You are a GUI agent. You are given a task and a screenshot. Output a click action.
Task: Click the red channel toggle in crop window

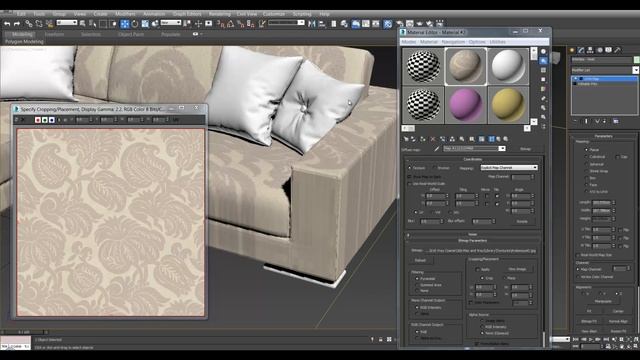coord(38,120)
